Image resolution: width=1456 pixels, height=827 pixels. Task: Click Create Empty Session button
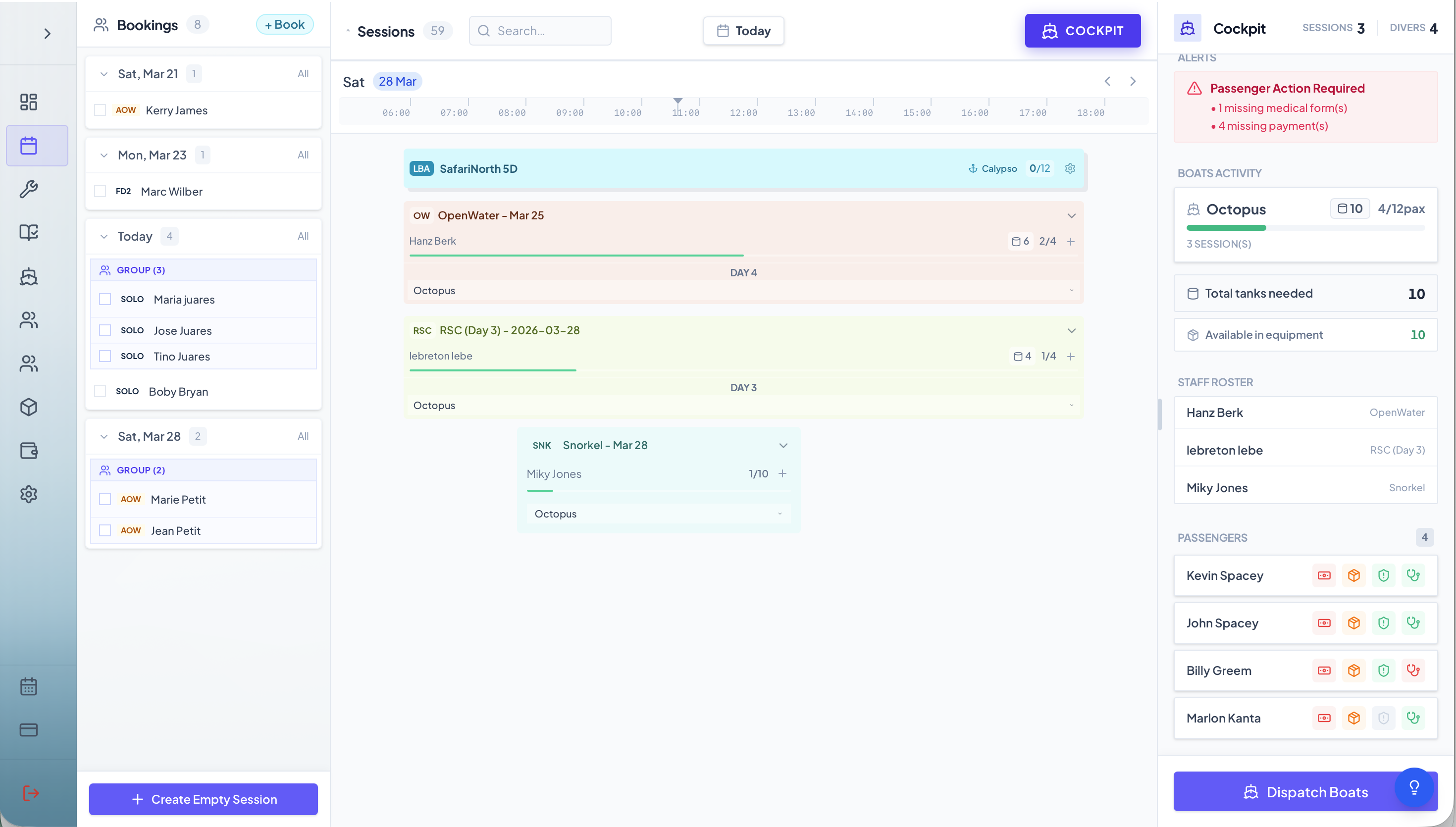click(203, 799)
